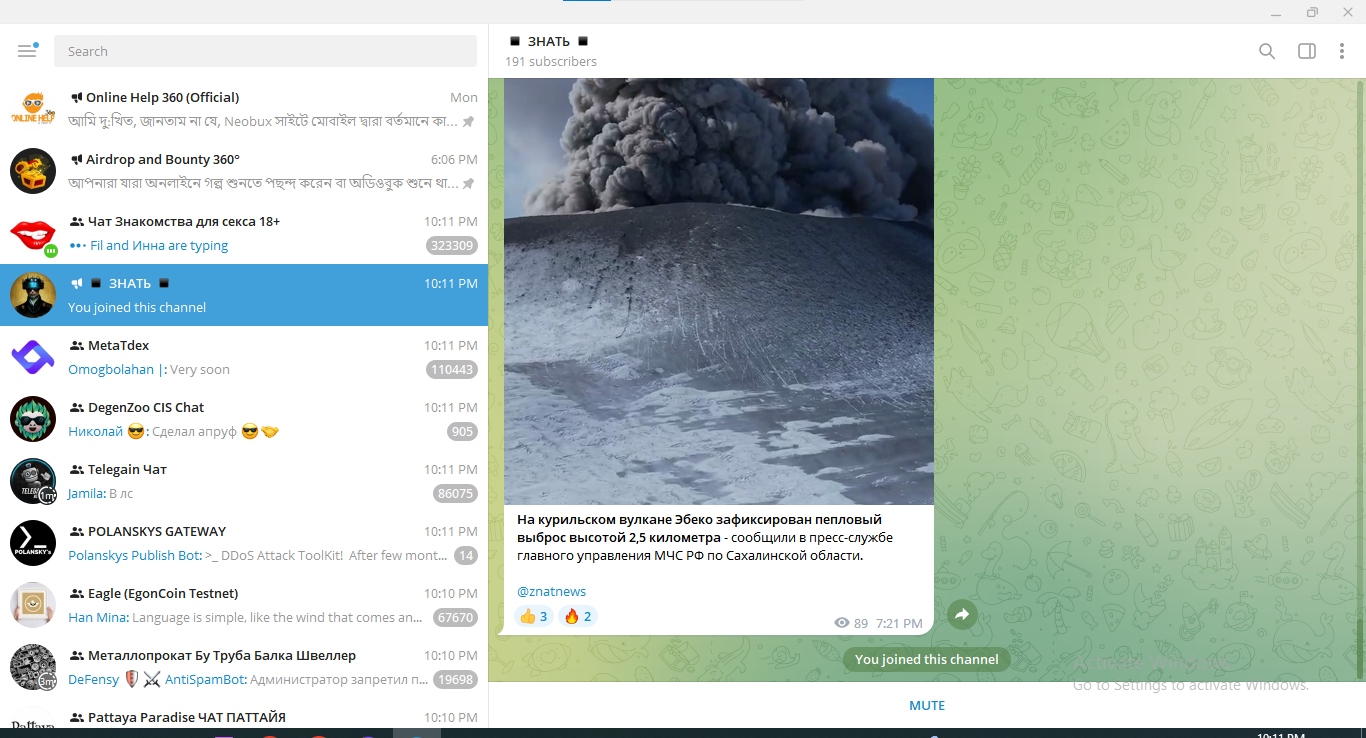Viewport: 1366px width, 738px height.
Task: Click the Telegain chat avatar
Action: pos(33,481)
